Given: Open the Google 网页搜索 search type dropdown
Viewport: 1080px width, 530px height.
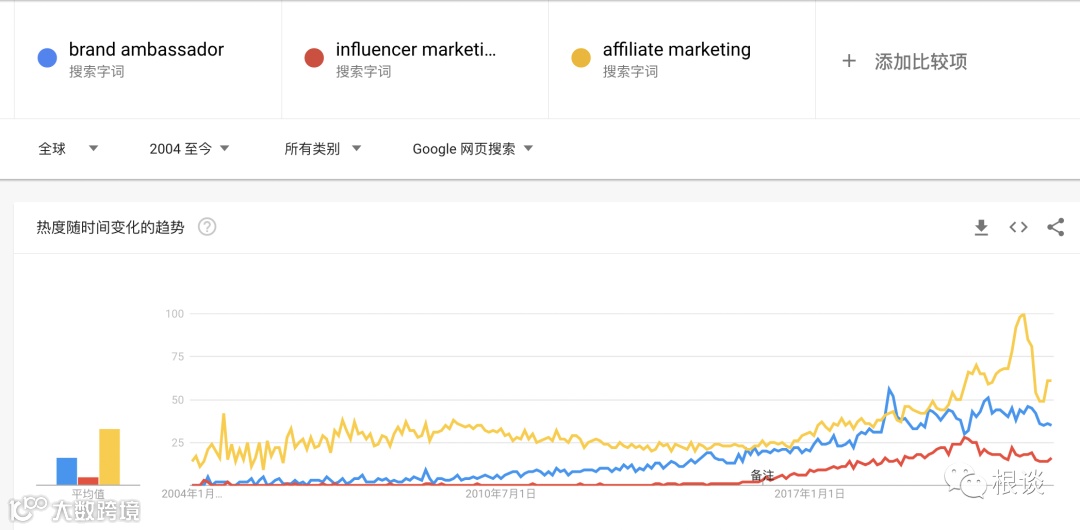Looking at the screenshot, I should click(x=472, y=149).
